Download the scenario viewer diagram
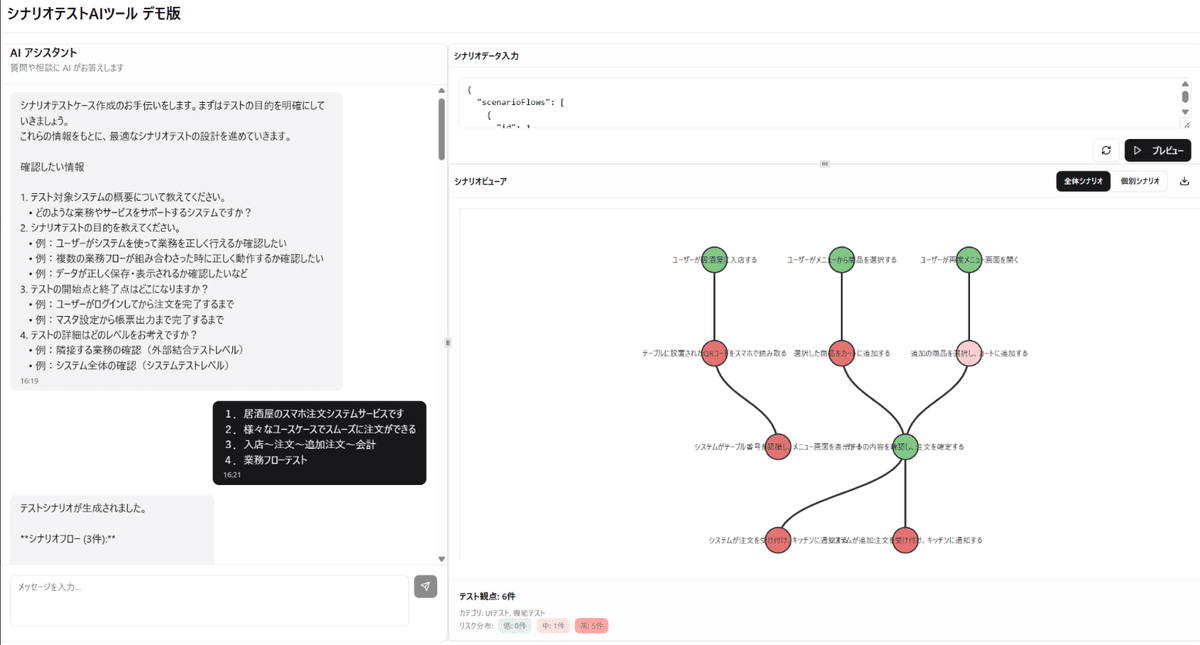1200x645 pixels. click(1184, 181)
